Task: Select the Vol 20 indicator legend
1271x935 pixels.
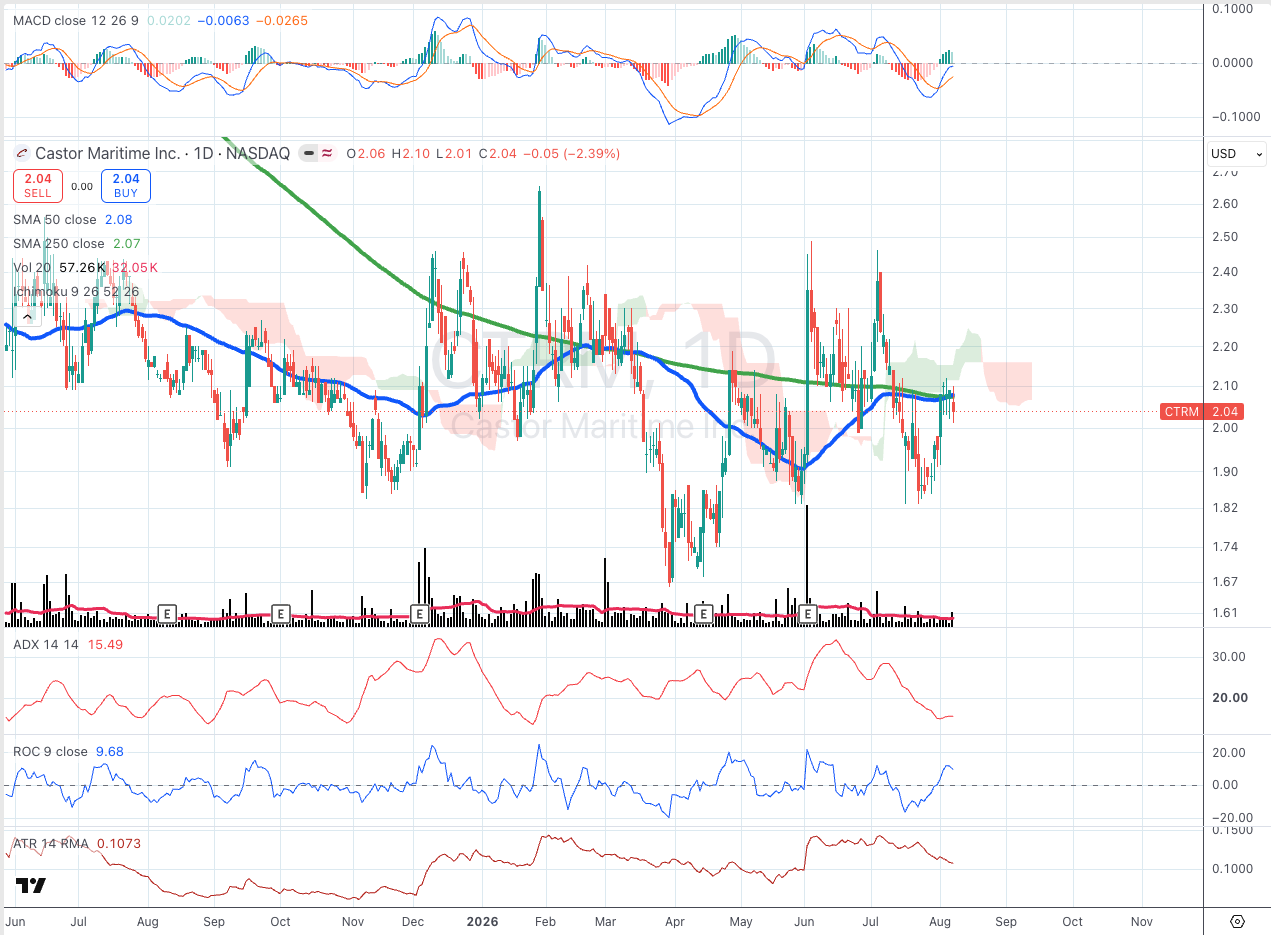Action: click(x=85, y=267)
